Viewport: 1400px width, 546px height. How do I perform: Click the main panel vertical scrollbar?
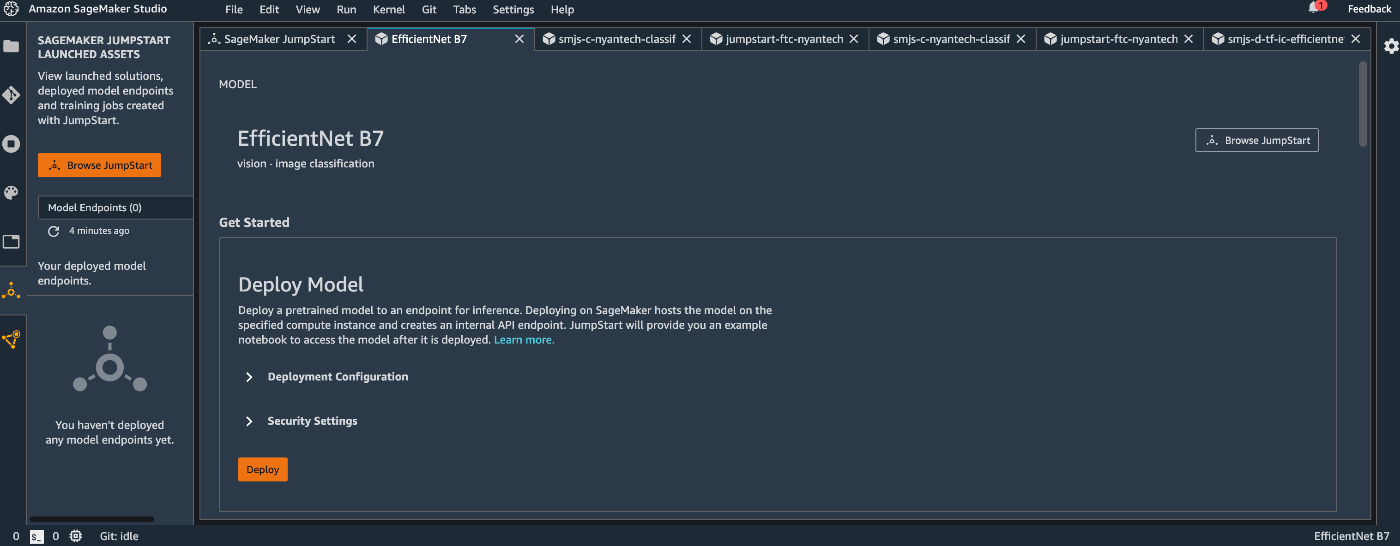point(1362,104)
